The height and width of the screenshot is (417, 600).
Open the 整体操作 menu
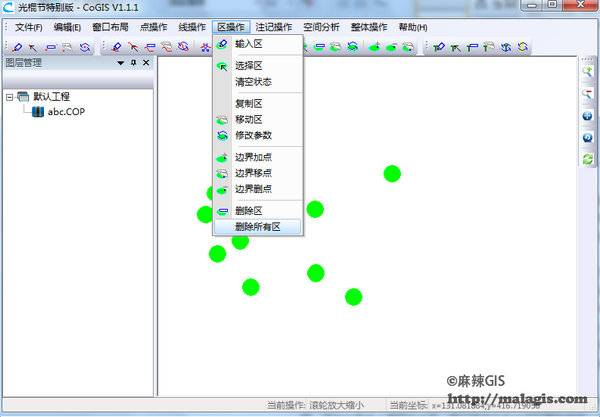(369, 27)
